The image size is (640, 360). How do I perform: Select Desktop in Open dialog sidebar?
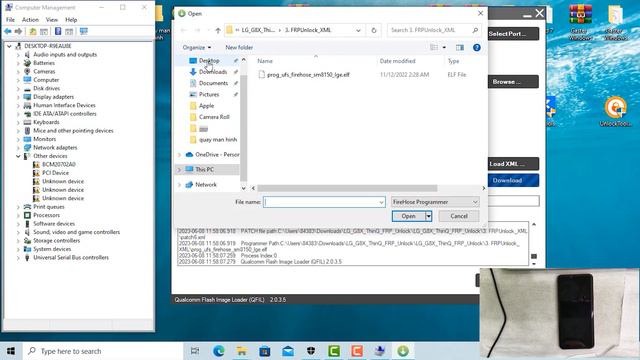209,61
